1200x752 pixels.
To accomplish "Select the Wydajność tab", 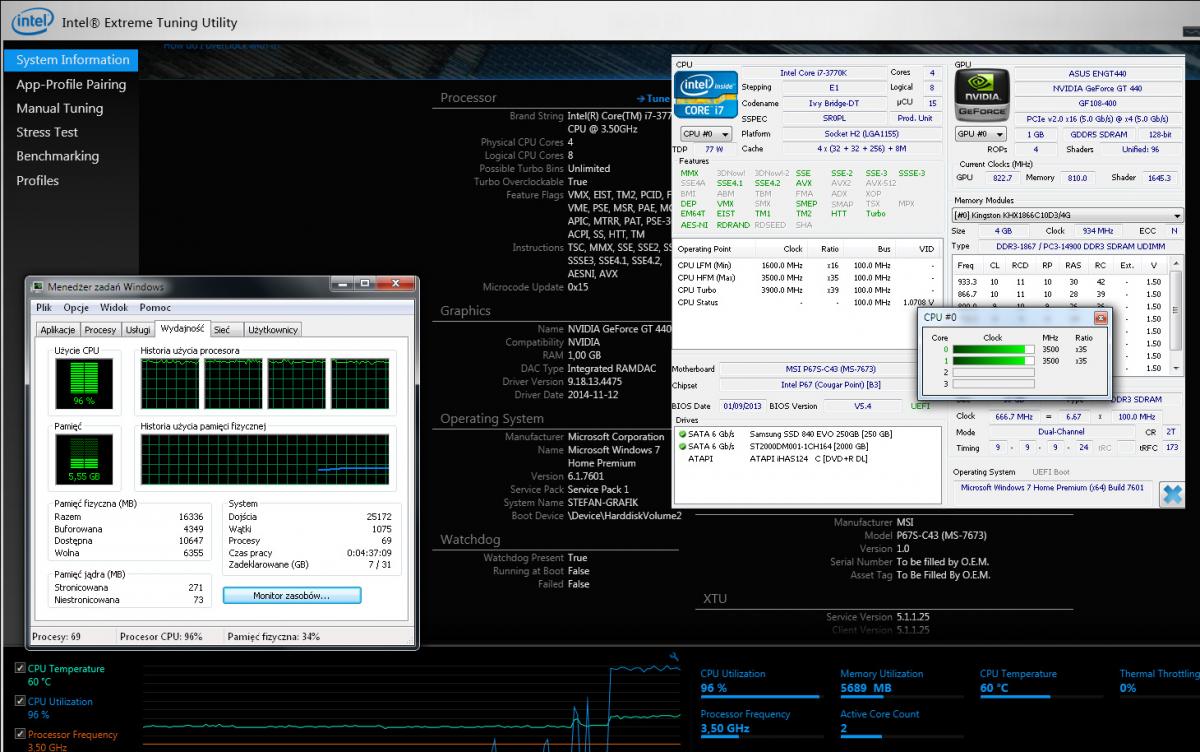I will point(182,328).
